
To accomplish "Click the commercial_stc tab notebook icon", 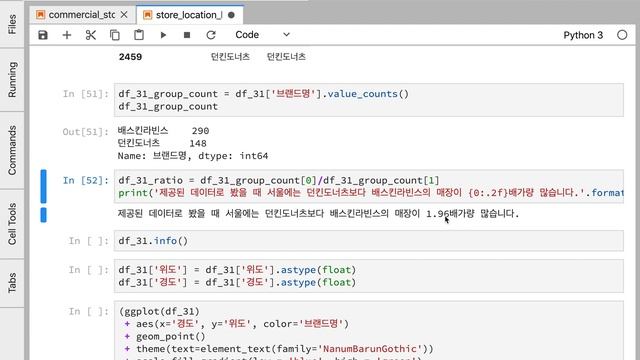I will pos(40,15).
